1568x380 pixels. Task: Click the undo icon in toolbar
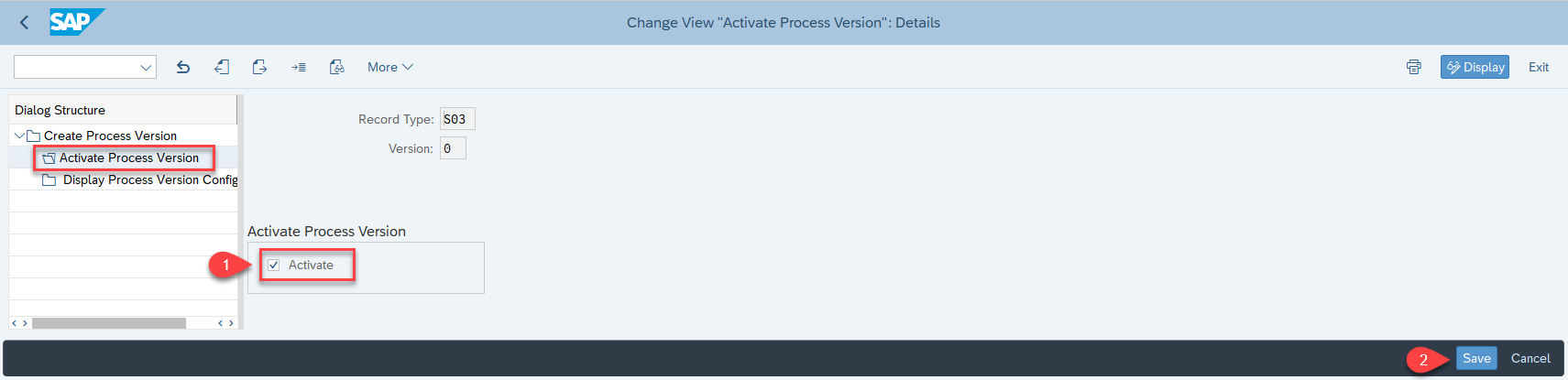(183, 67)
